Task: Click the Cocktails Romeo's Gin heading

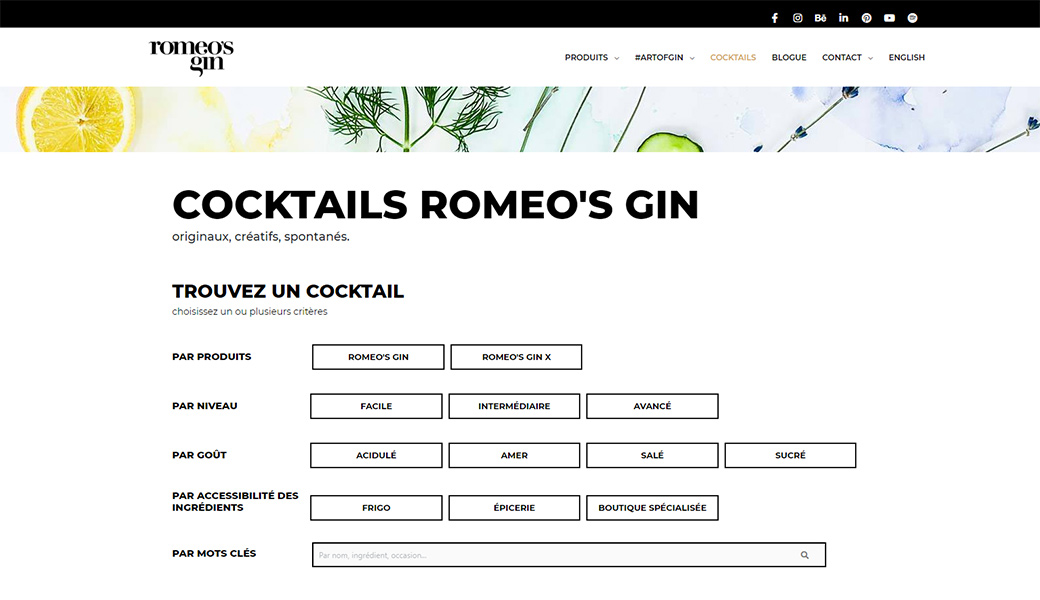Action: 435,204
